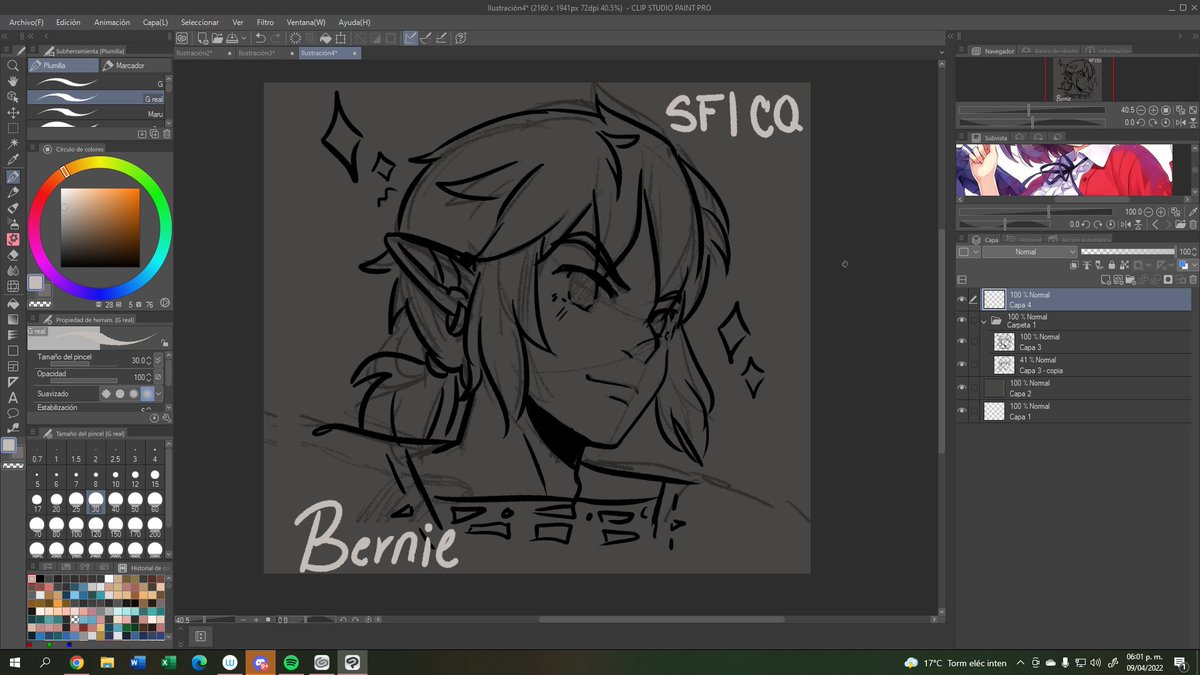Check the box beside Capa 3
The height and width of the screenshot is (675, 1200).
[974, 341]
